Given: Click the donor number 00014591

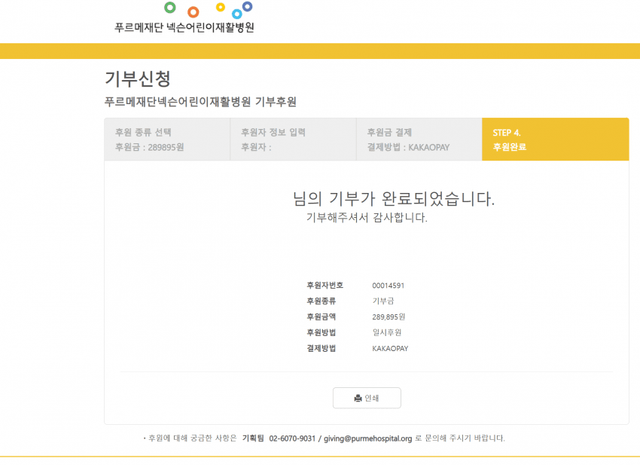Looking at the screenshot, I should pyautogui.click(x=388, y=286).
